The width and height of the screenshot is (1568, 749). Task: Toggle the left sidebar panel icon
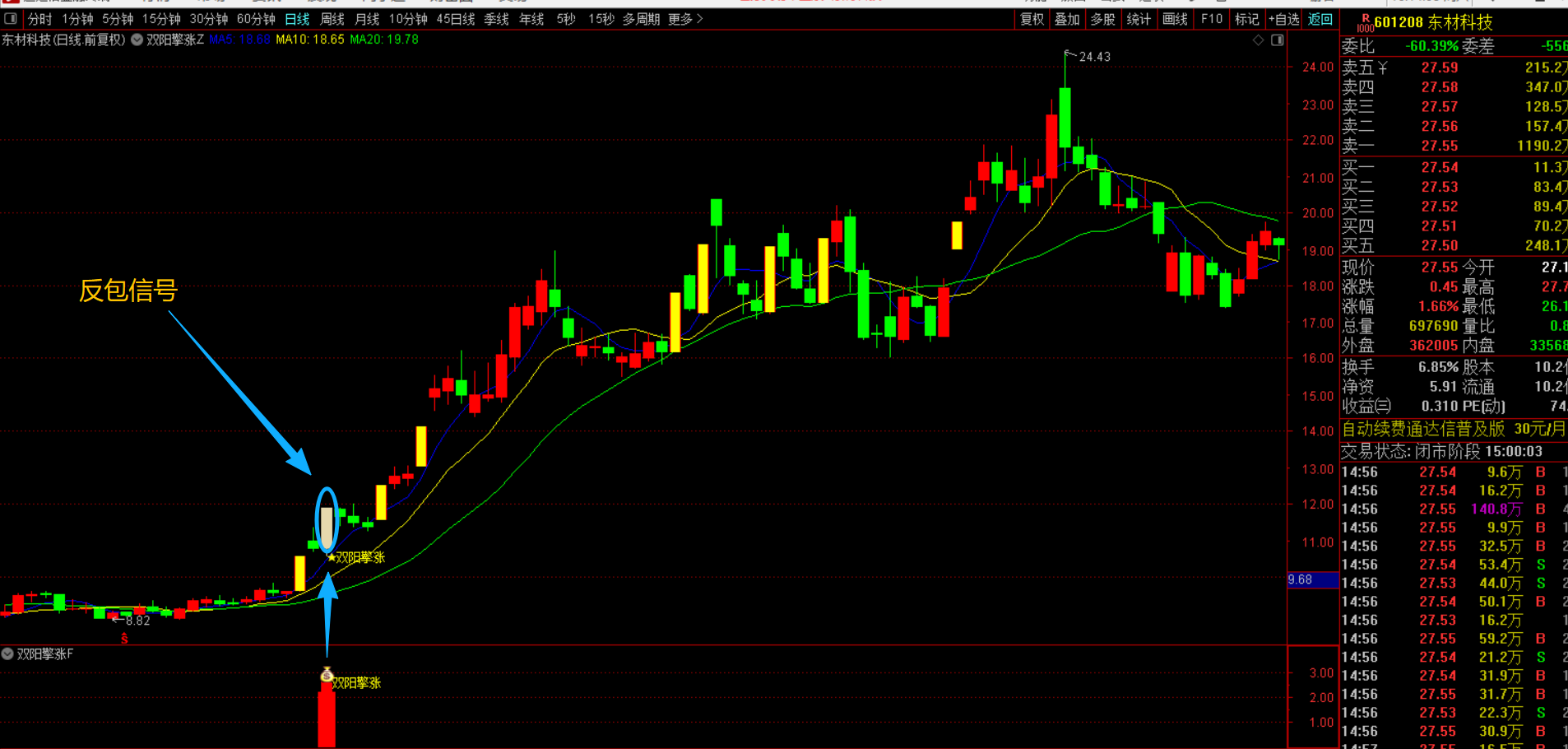pos(11,19)
